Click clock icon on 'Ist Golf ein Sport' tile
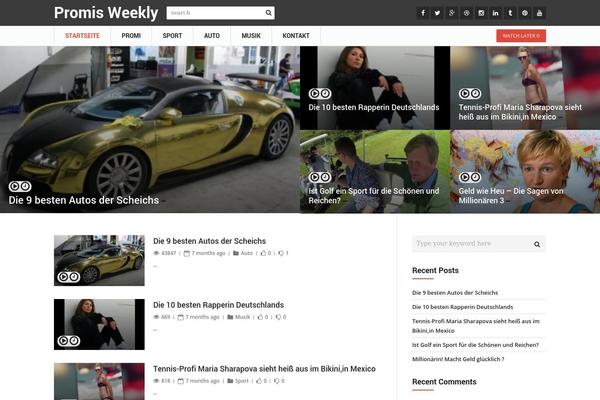The image size is (600, 400). tap(325, 177)
